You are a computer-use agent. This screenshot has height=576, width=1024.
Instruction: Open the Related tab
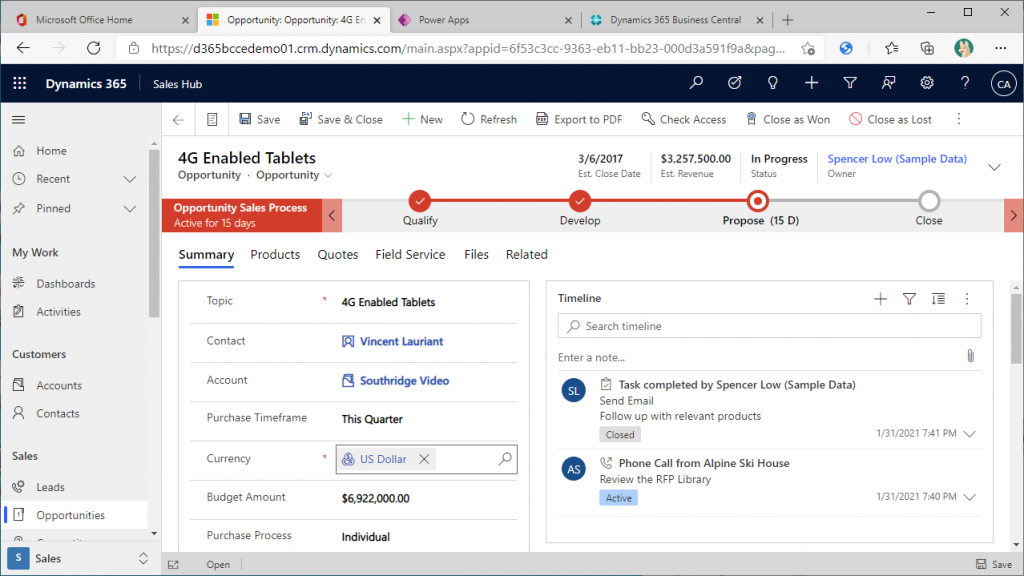tap(526, 255)
